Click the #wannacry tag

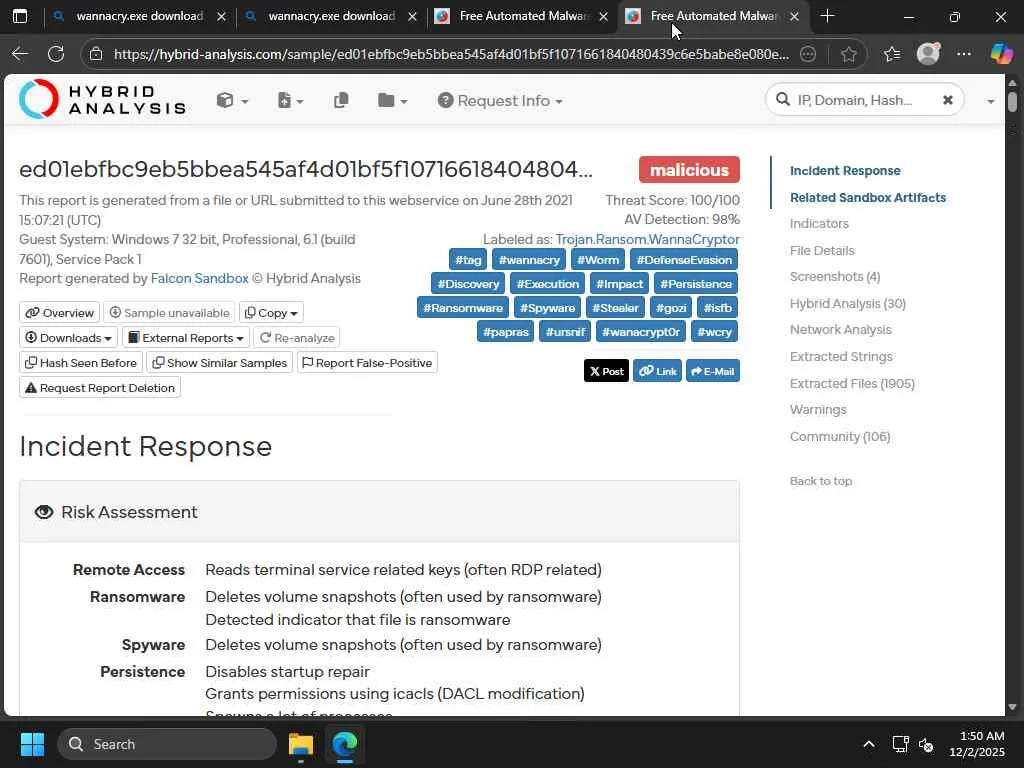point(529,260)
